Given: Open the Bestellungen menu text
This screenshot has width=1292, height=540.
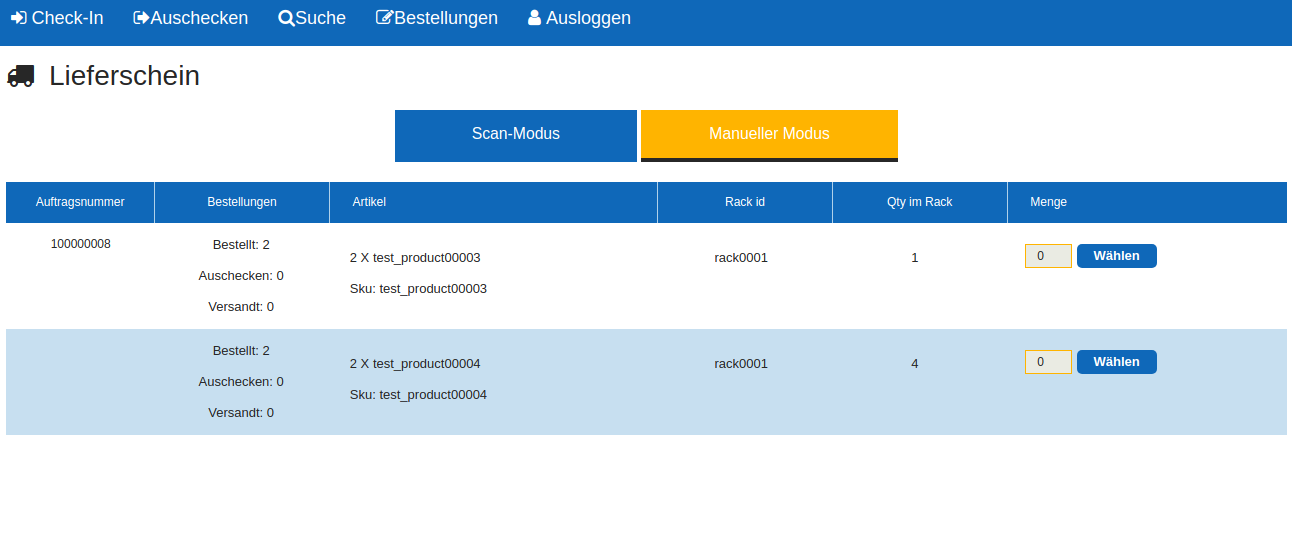Looking at the screenshot, I should point(446,18).
